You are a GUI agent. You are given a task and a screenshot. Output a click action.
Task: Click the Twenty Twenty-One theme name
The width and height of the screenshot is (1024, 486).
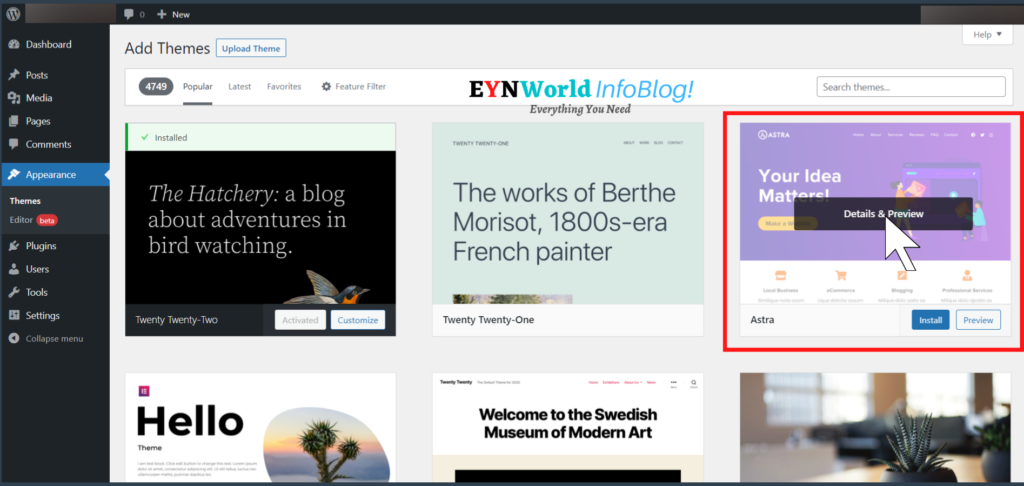[x=488, y=320]
